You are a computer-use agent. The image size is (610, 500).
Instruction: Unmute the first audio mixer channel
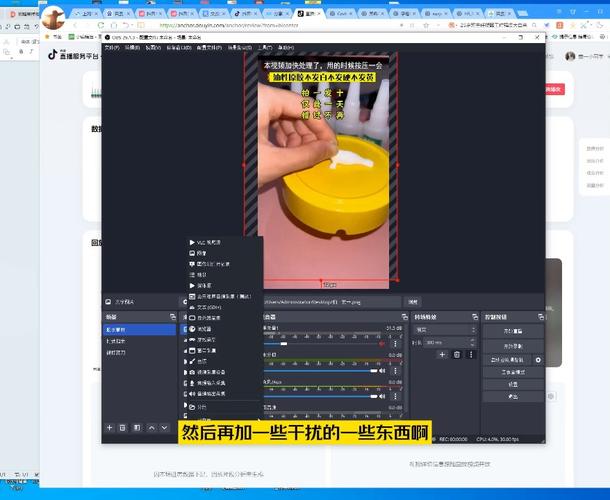pos(382,343)
